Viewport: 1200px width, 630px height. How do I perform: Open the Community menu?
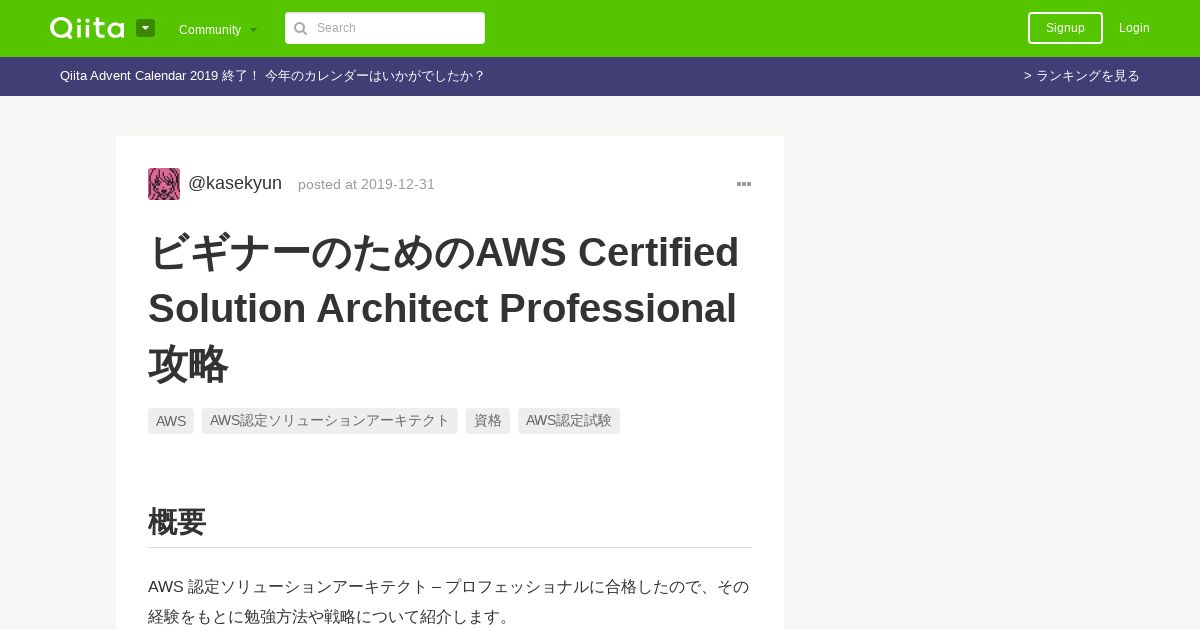(x=218, y=29)
